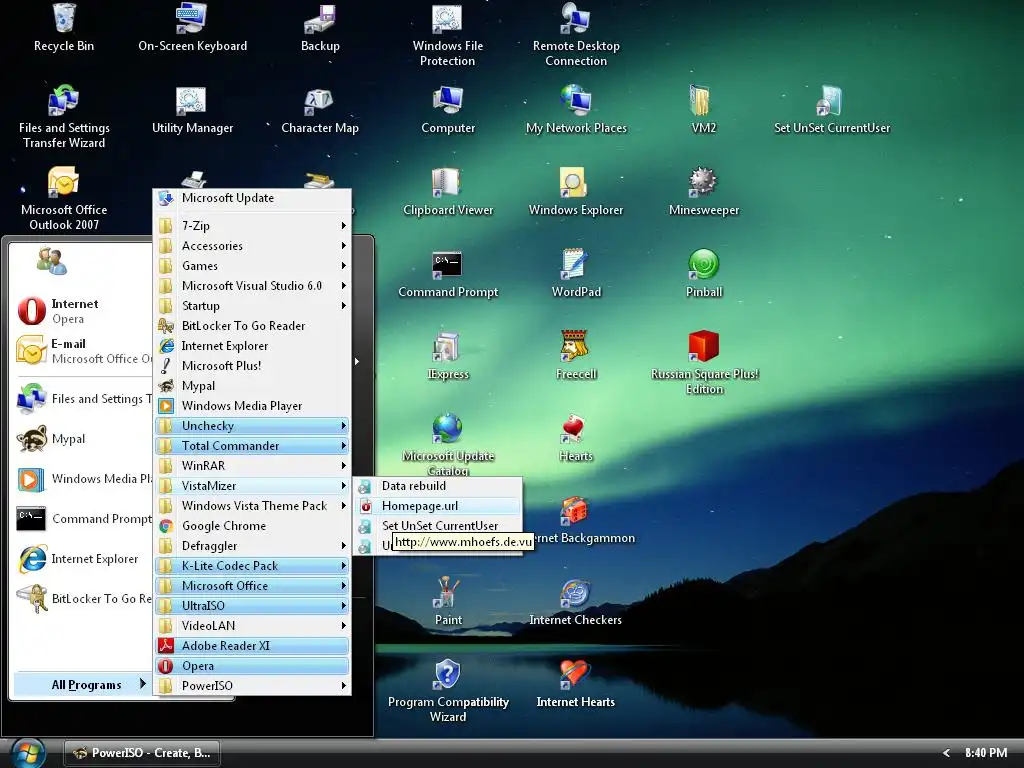Viewport: 1024px width, 768px height.
Task: Launch BitLocker To Go Reader menu entry
Action: coord(252,326)
